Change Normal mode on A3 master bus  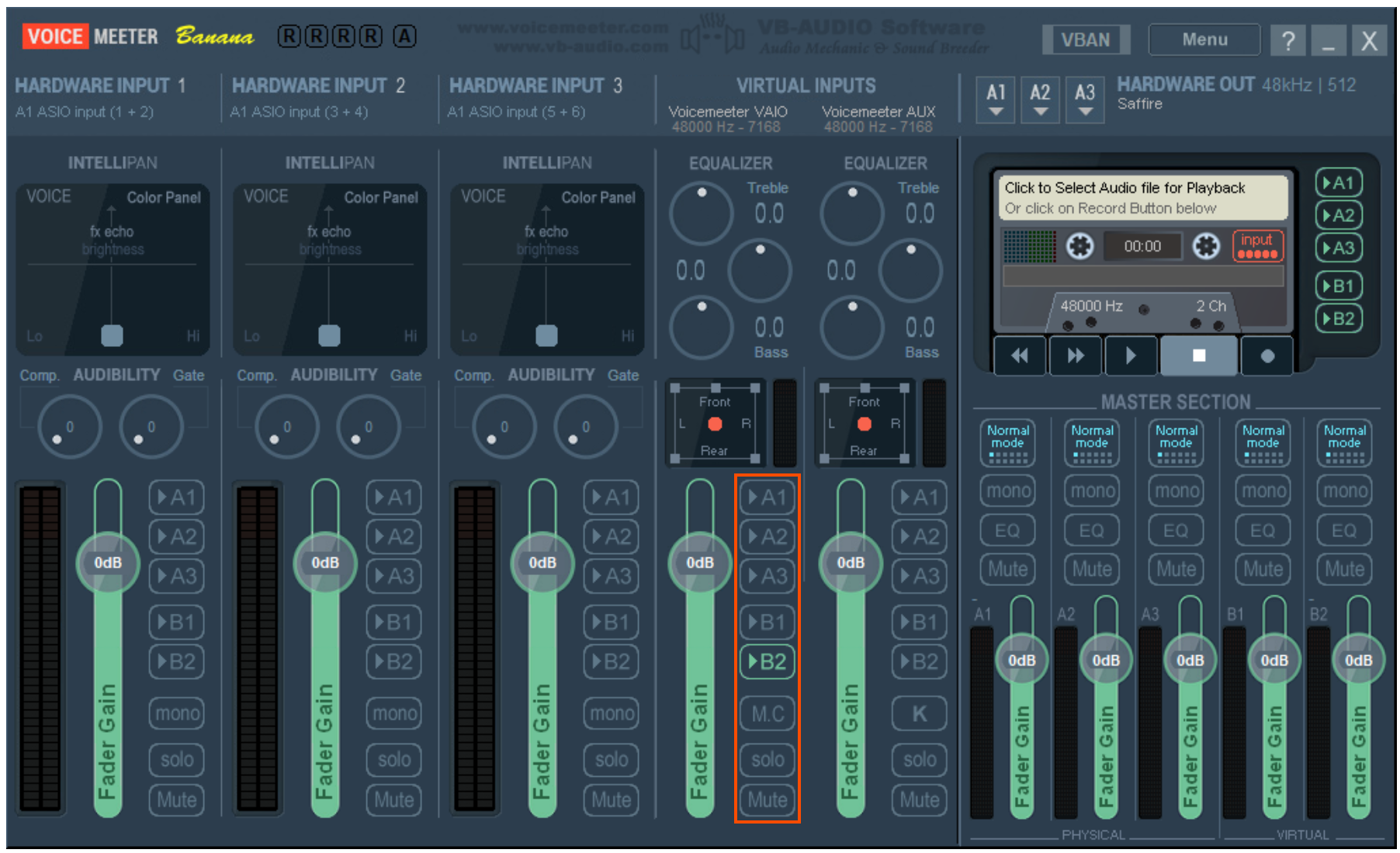pyautogui.click(x=1176, y=444)
